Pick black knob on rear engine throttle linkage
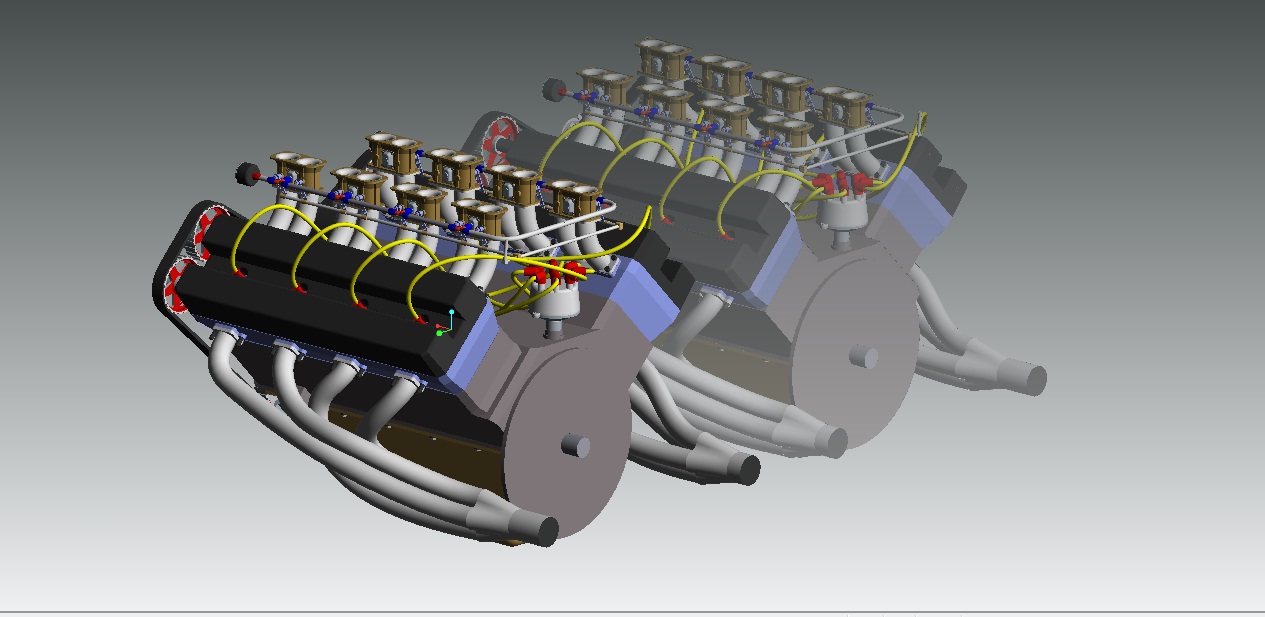Screen dimensions: 1265x617 click(553, 90)
